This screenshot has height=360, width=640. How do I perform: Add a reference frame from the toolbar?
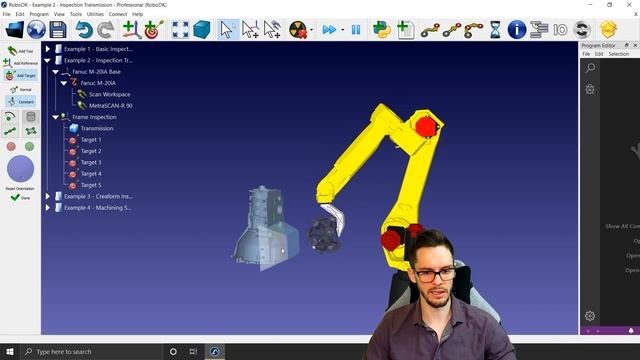coord(131,30)
